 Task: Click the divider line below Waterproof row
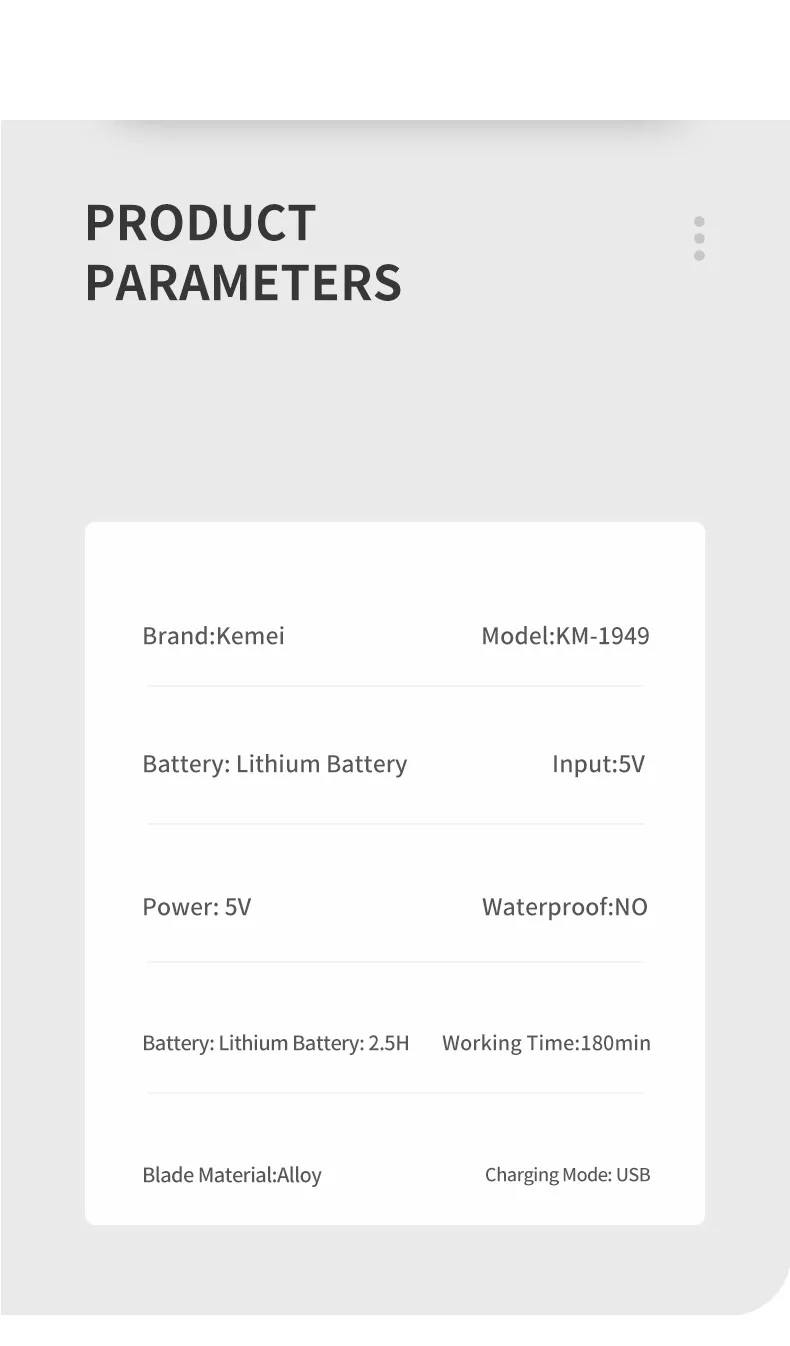(x=395, y=962)
